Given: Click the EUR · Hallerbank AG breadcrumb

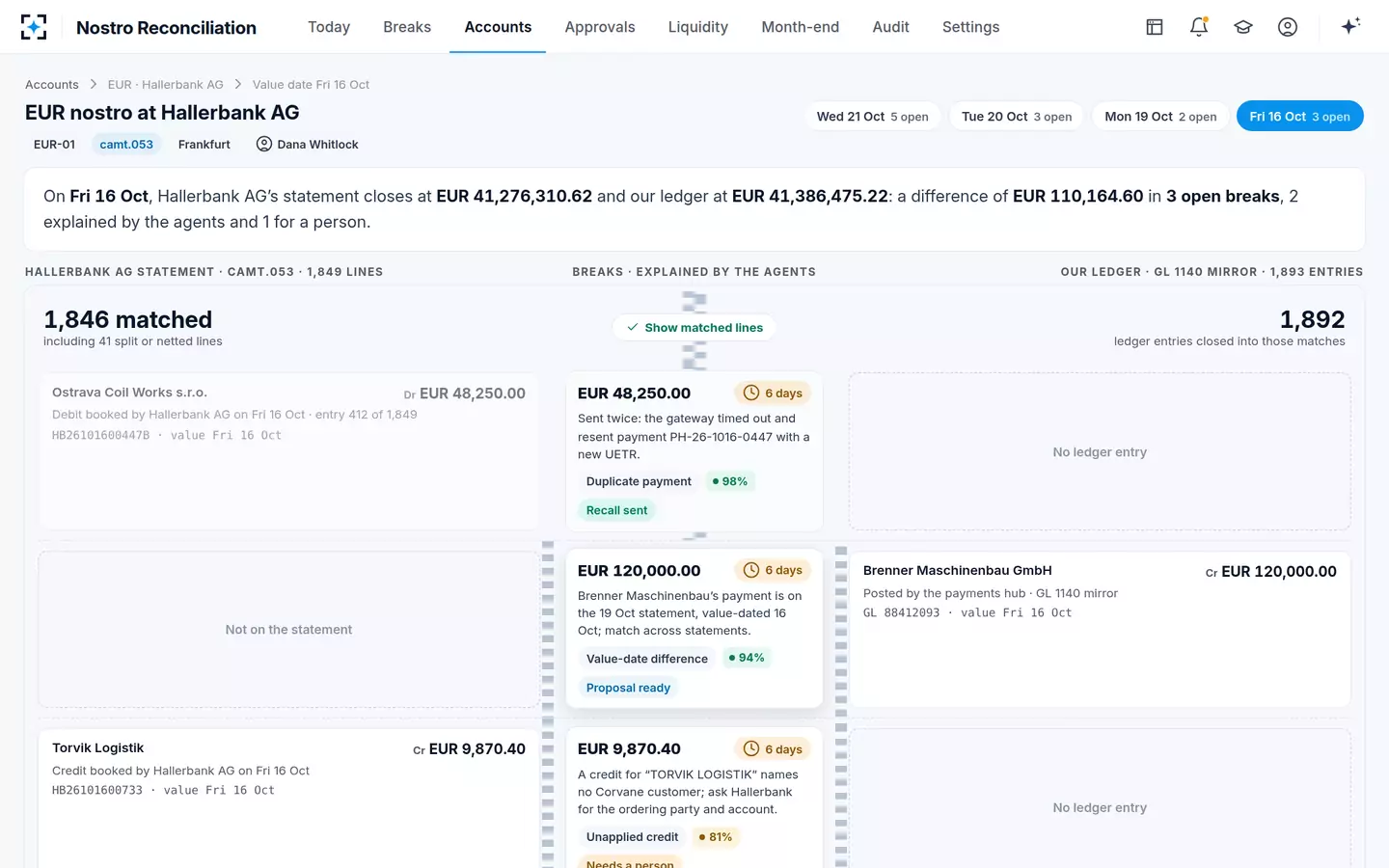Looking at the screenshot, I should [x=166, y=85].
